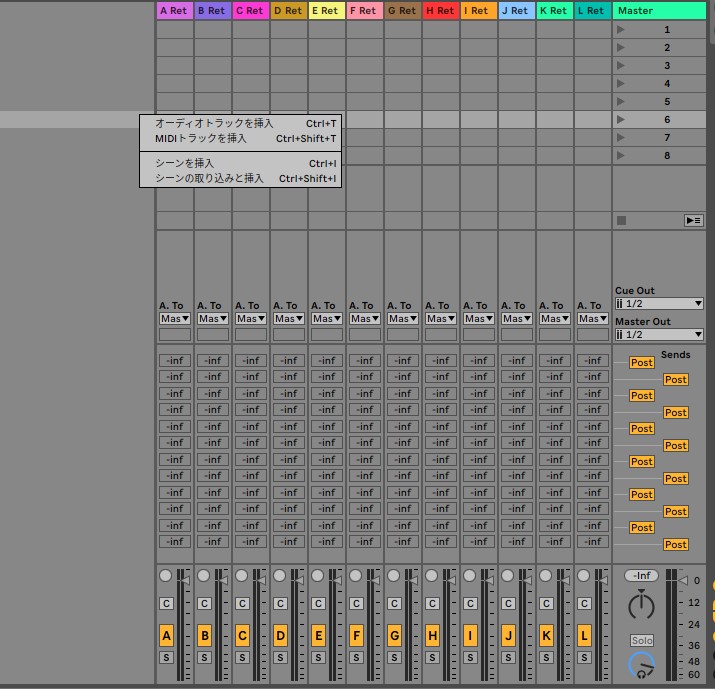The image size is (715, 689).
Task: Select the E Ret track header
Action: pos(326,10)
